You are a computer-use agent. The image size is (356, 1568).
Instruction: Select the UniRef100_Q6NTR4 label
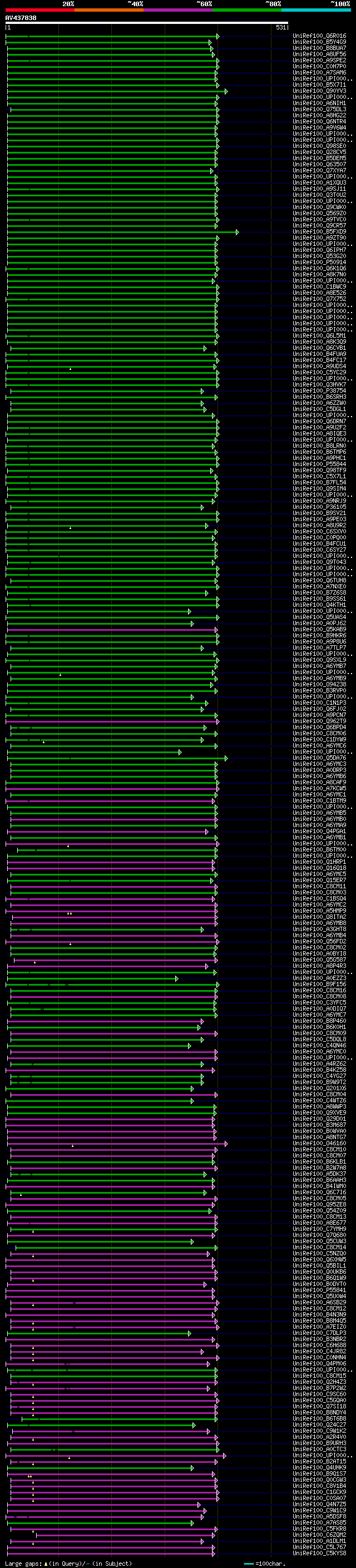click(x=319, y=122)
